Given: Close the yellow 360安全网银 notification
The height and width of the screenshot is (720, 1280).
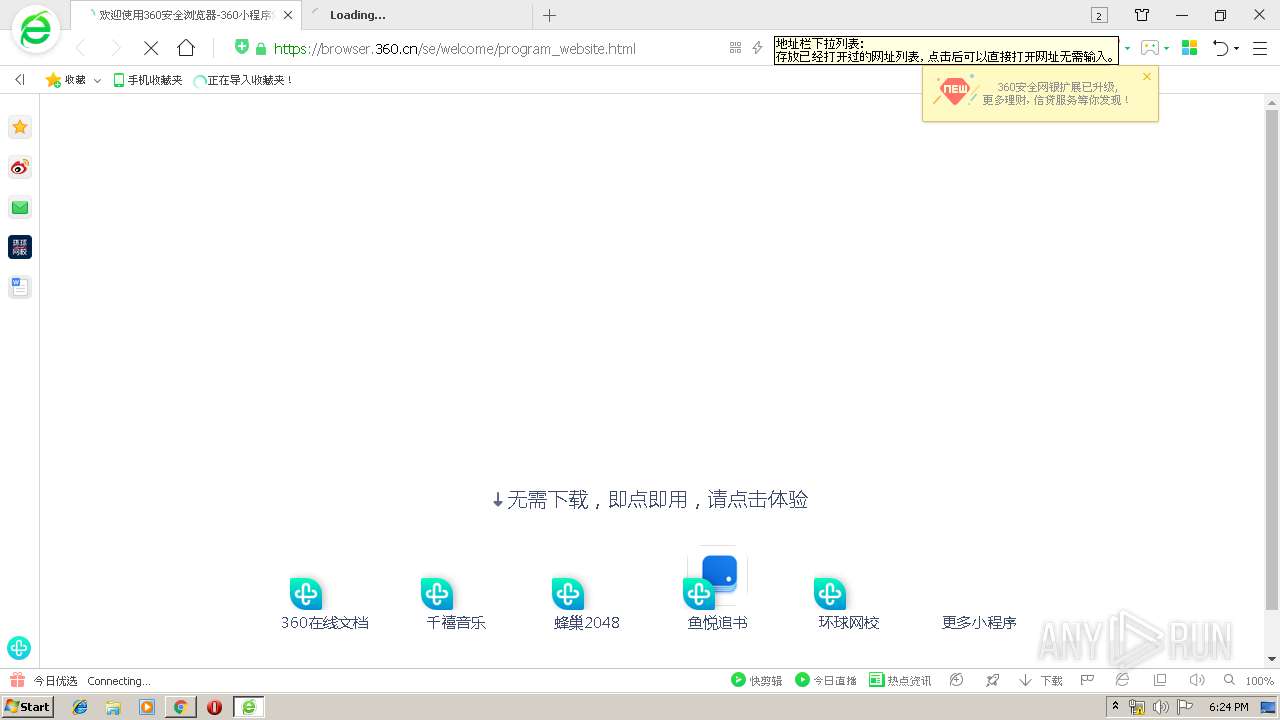Looking at the screenshot, I should 1146,76.
